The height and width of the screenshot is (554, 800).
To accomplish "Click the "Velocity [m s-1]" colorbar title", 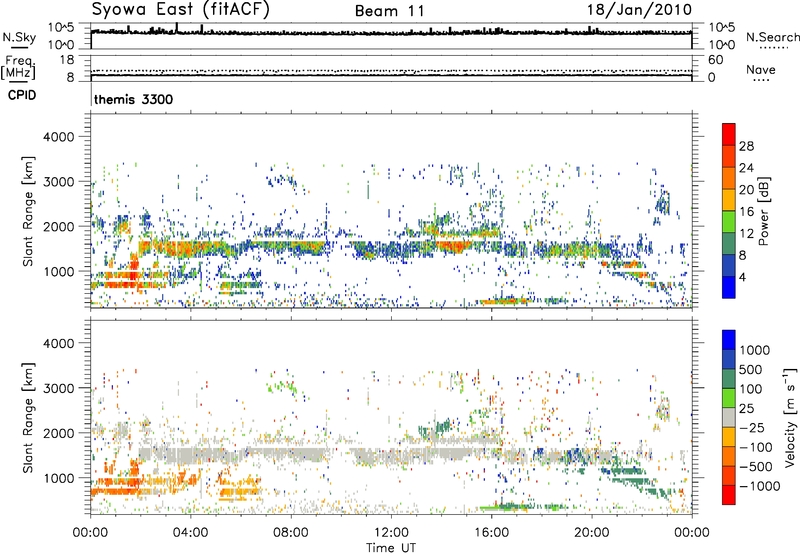I will [790, 417].
